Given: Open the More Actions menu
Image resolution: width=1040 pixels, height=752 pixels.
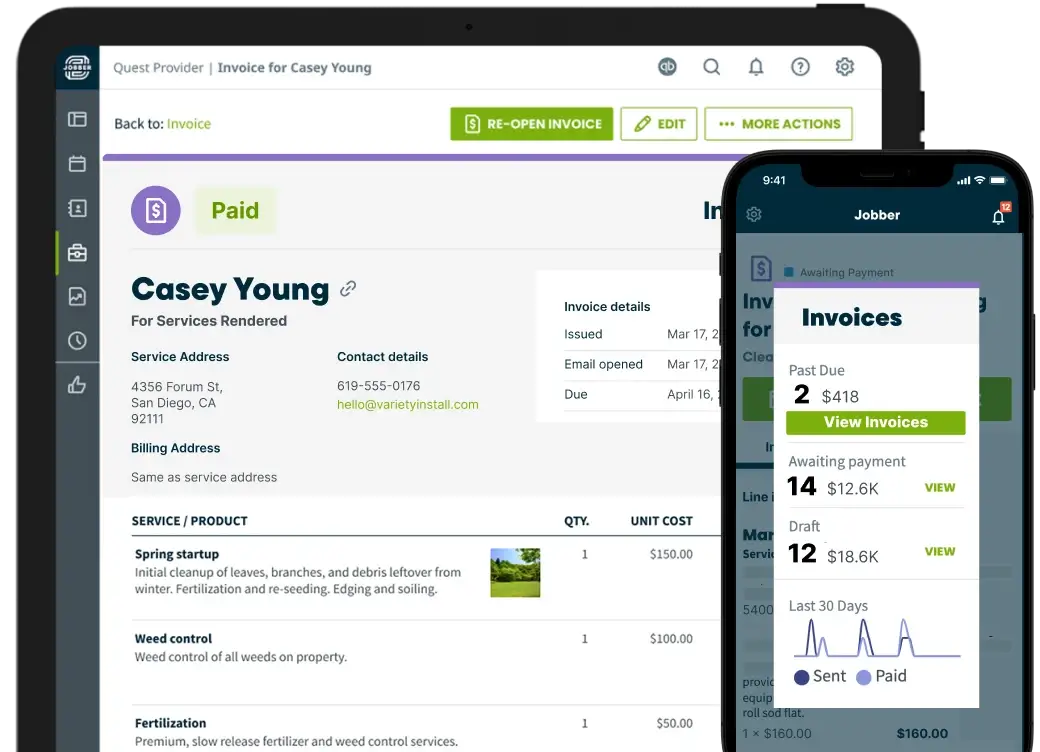Looking at the screenshot, I should 779,124.
